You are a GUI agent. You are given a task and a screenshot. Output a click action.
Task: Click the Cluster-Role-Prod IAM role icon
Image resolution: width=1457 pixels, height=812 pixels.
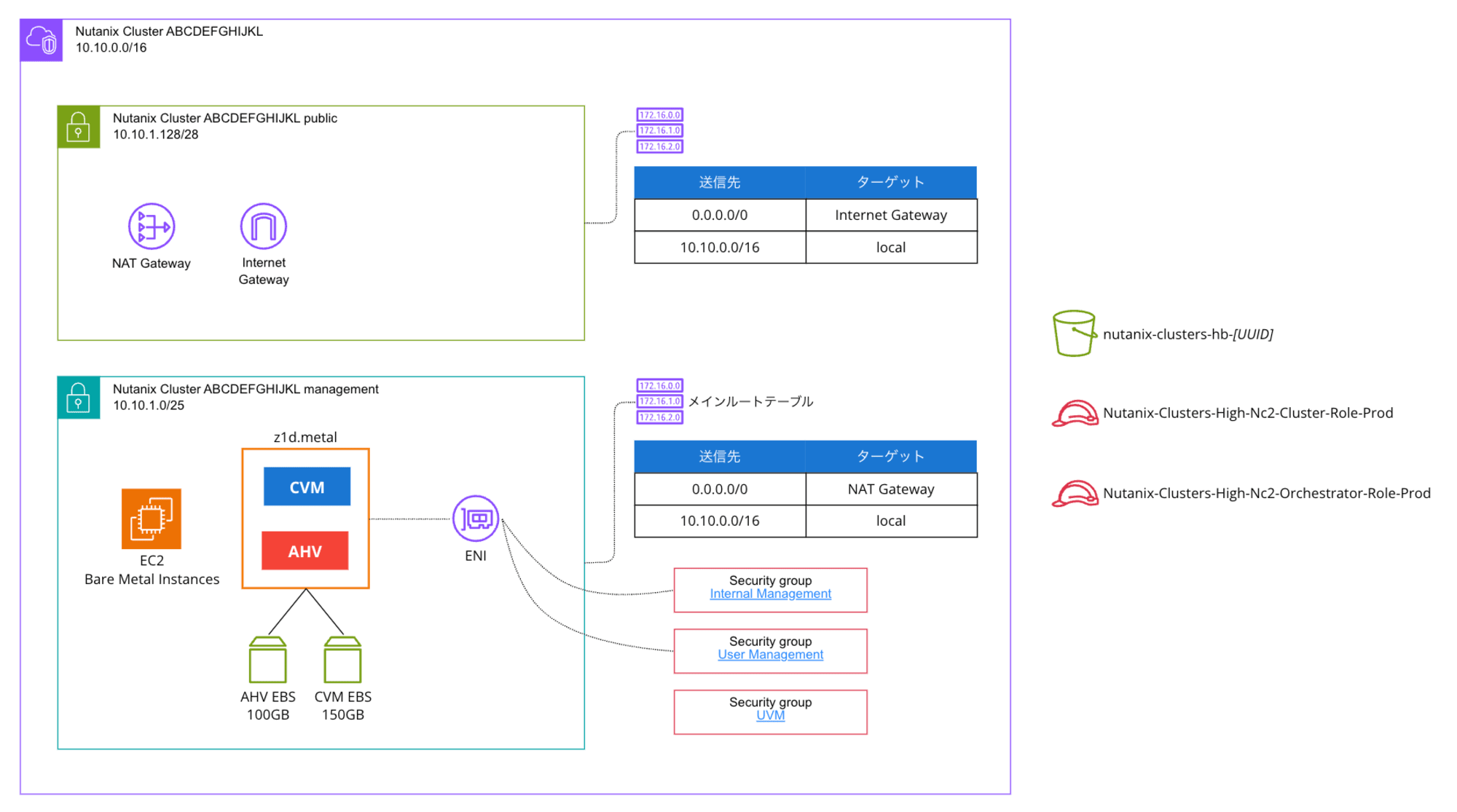(1075, 414)
